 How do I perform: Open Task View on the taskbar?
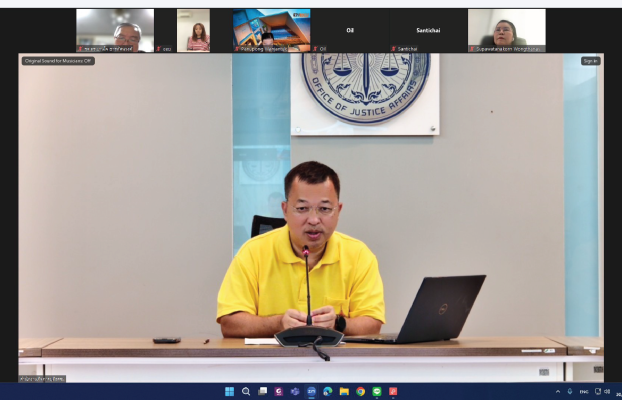[x=262, y=391]
